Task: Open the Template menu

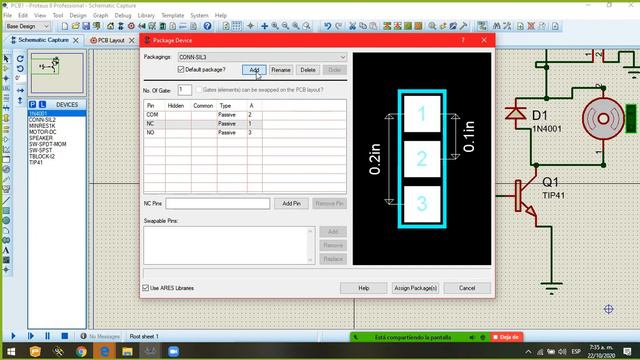Action: click(173, 16)
